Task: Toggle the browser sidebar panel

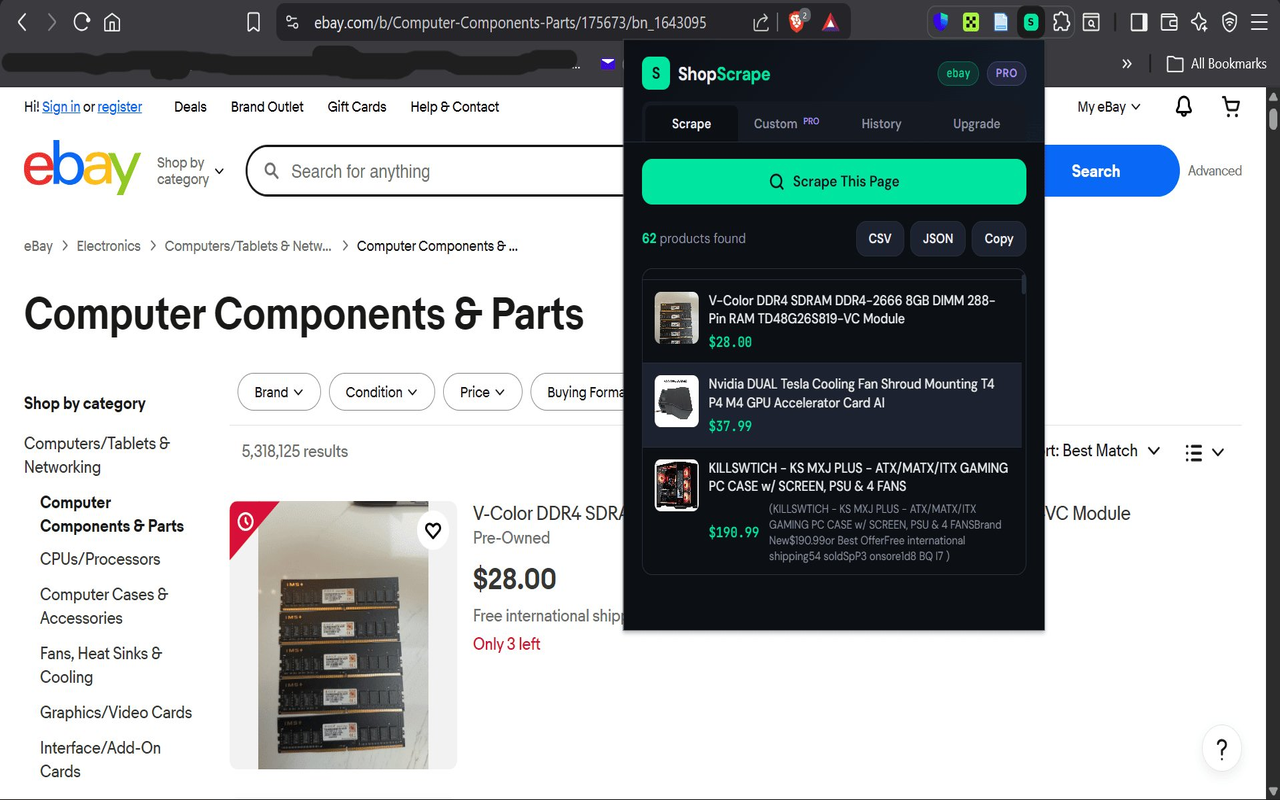Action: [1139, 22]
